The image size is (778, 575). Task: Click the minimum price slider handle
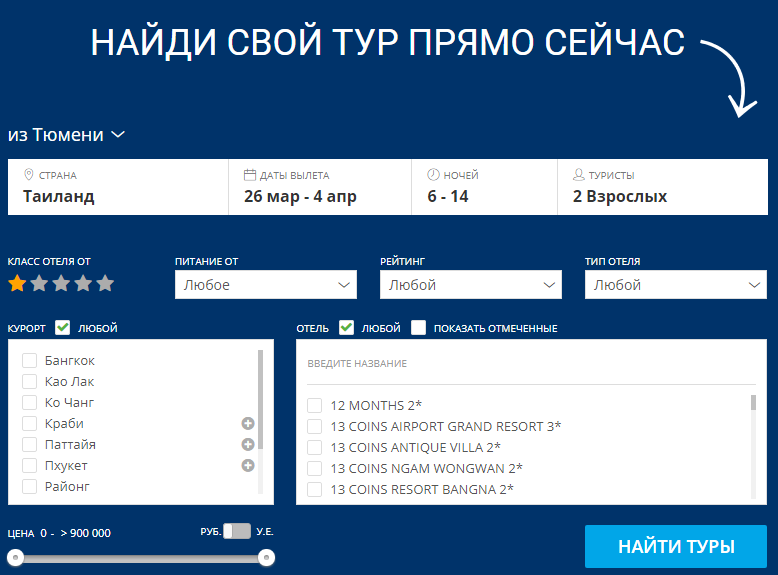click(15, 558)
